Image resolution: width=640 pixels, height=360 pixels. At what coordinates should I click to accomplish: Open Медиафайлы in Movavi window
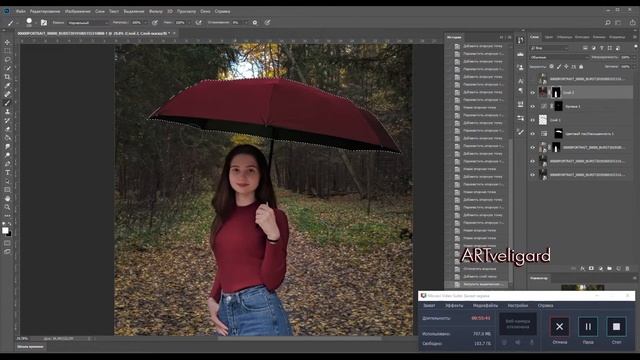tap(485, 306)
